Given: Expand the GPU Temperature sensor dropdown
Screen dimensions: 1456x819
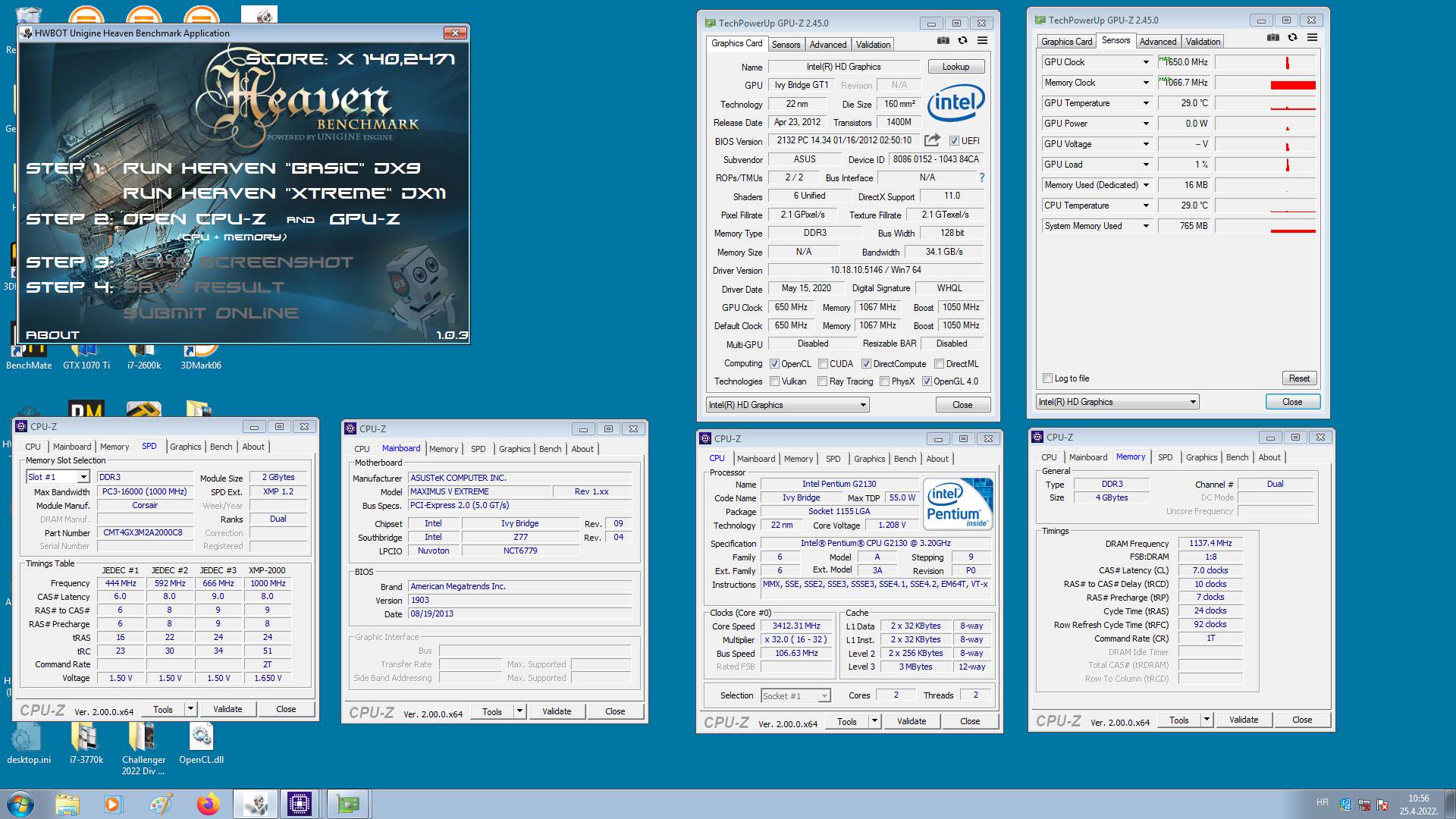Looking at the screenshot, I should coord(1146,103).
